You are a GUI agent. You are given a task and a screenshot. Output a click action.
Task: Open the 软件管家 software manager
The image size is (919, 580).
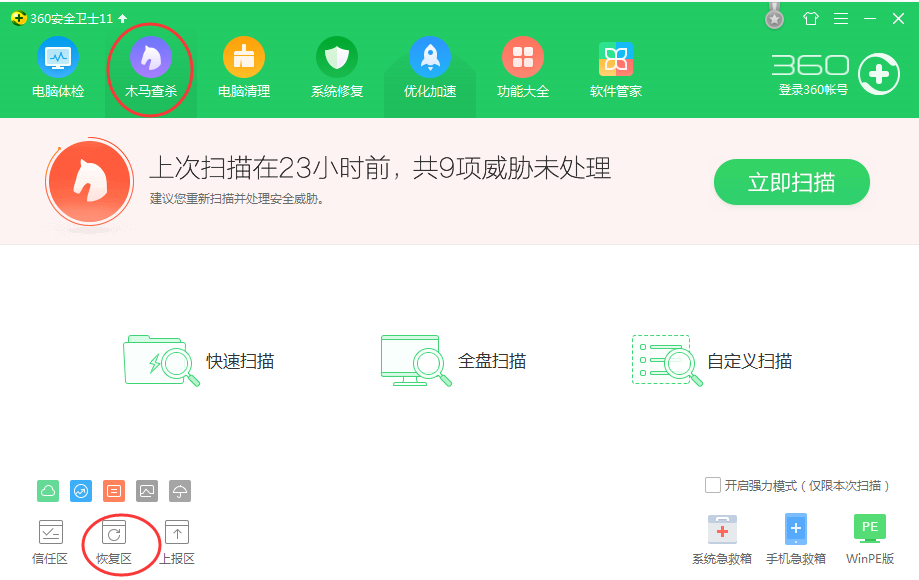tap(614, 67)
